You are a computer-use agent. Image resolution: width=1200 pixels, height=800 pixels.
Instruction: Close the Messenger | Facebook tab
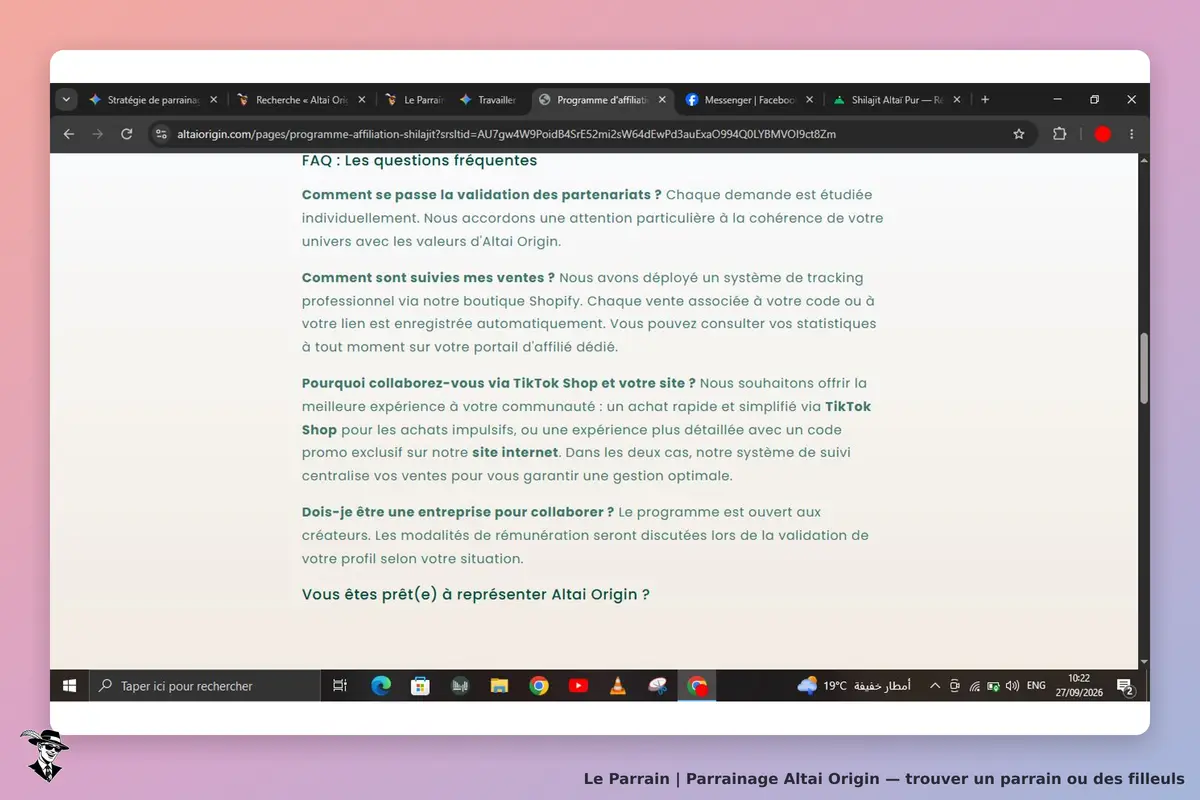click(810, 100)
